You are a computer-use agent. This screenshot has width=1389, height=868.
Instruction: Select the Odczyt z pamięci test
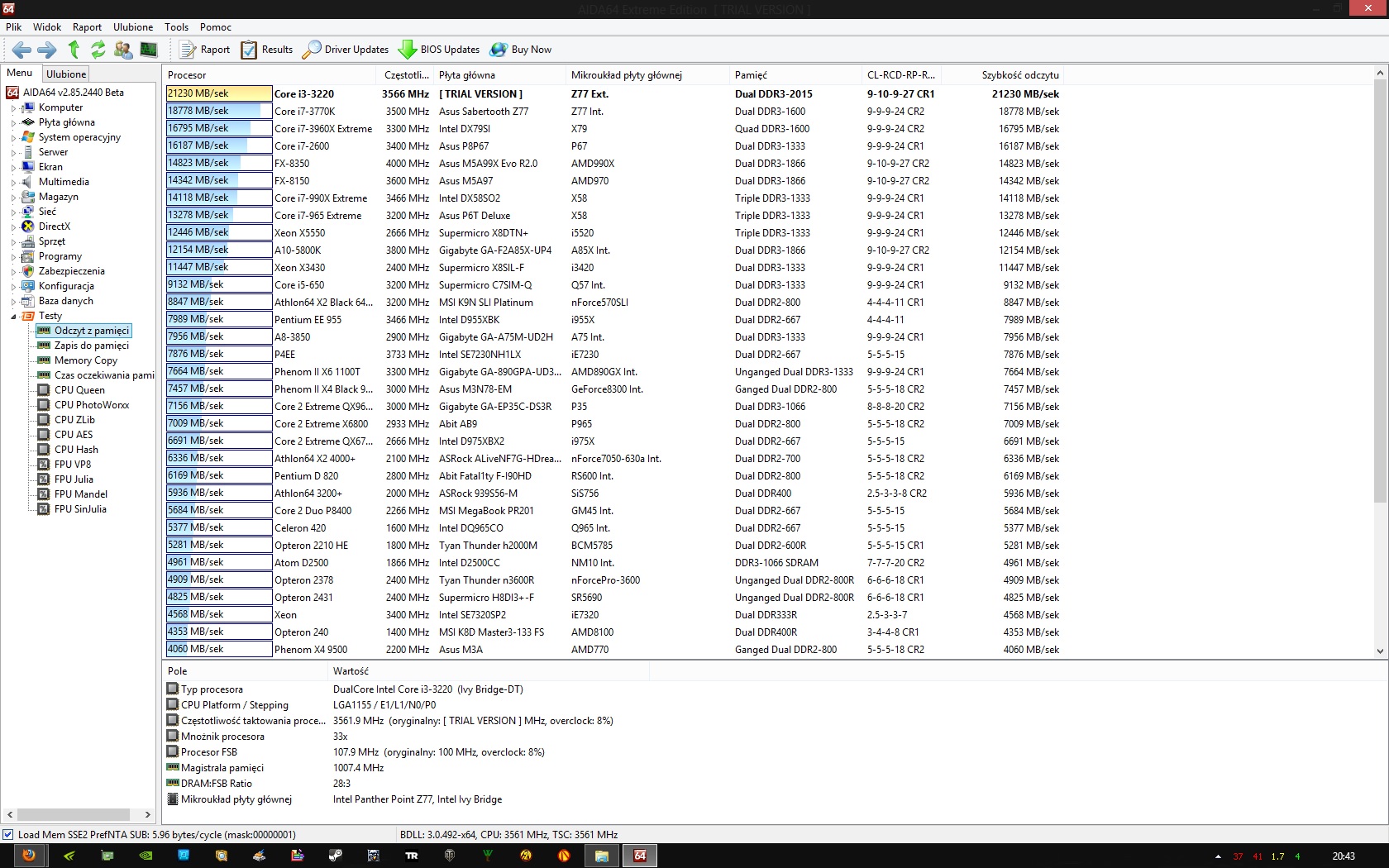(92, 331)
